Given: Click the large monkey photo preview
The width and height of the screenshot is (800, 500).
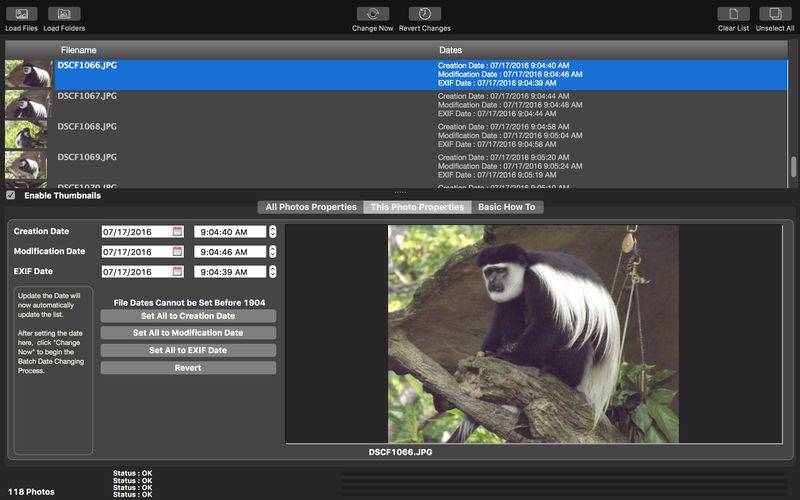Looking at the screenshot, I should 533,334.
